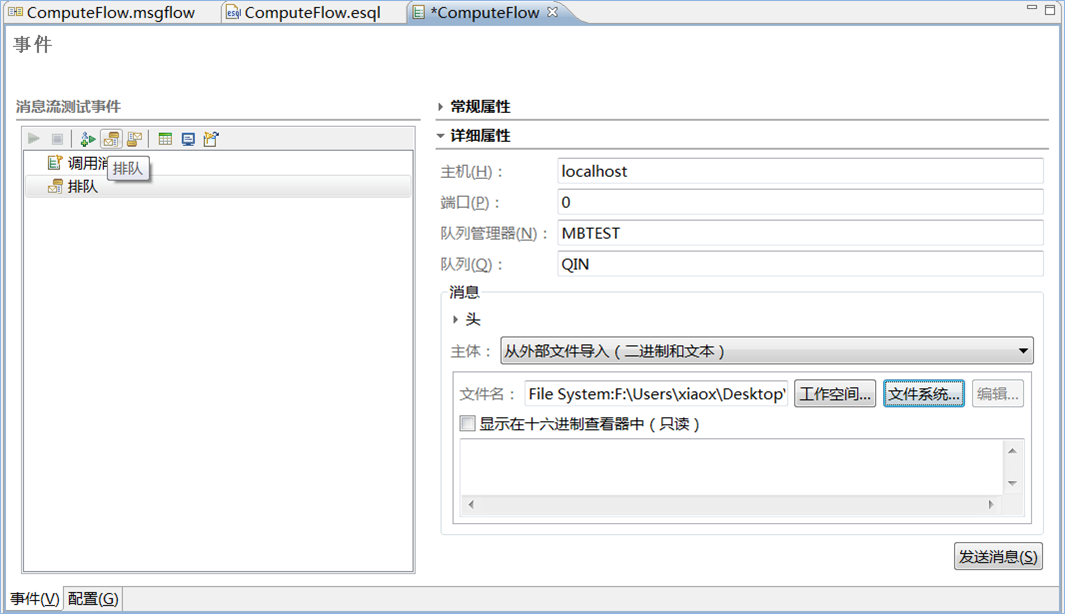
Task: Close the *ComputeFlow tab
Action: pyautogui.click(x=552, y=12)
